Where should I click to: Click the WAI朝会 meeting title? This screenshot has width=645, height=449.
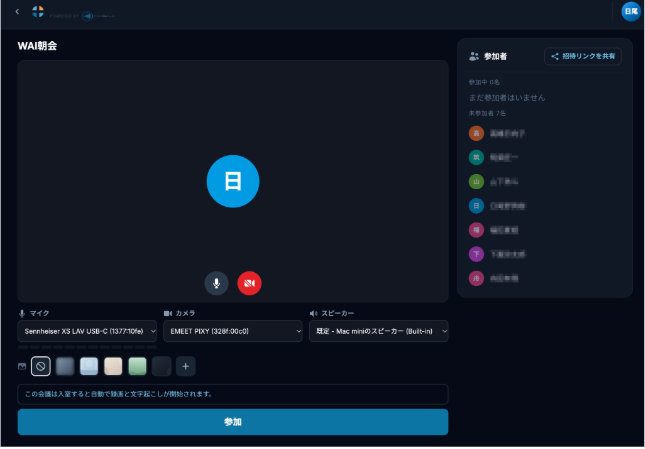(37, 46)
